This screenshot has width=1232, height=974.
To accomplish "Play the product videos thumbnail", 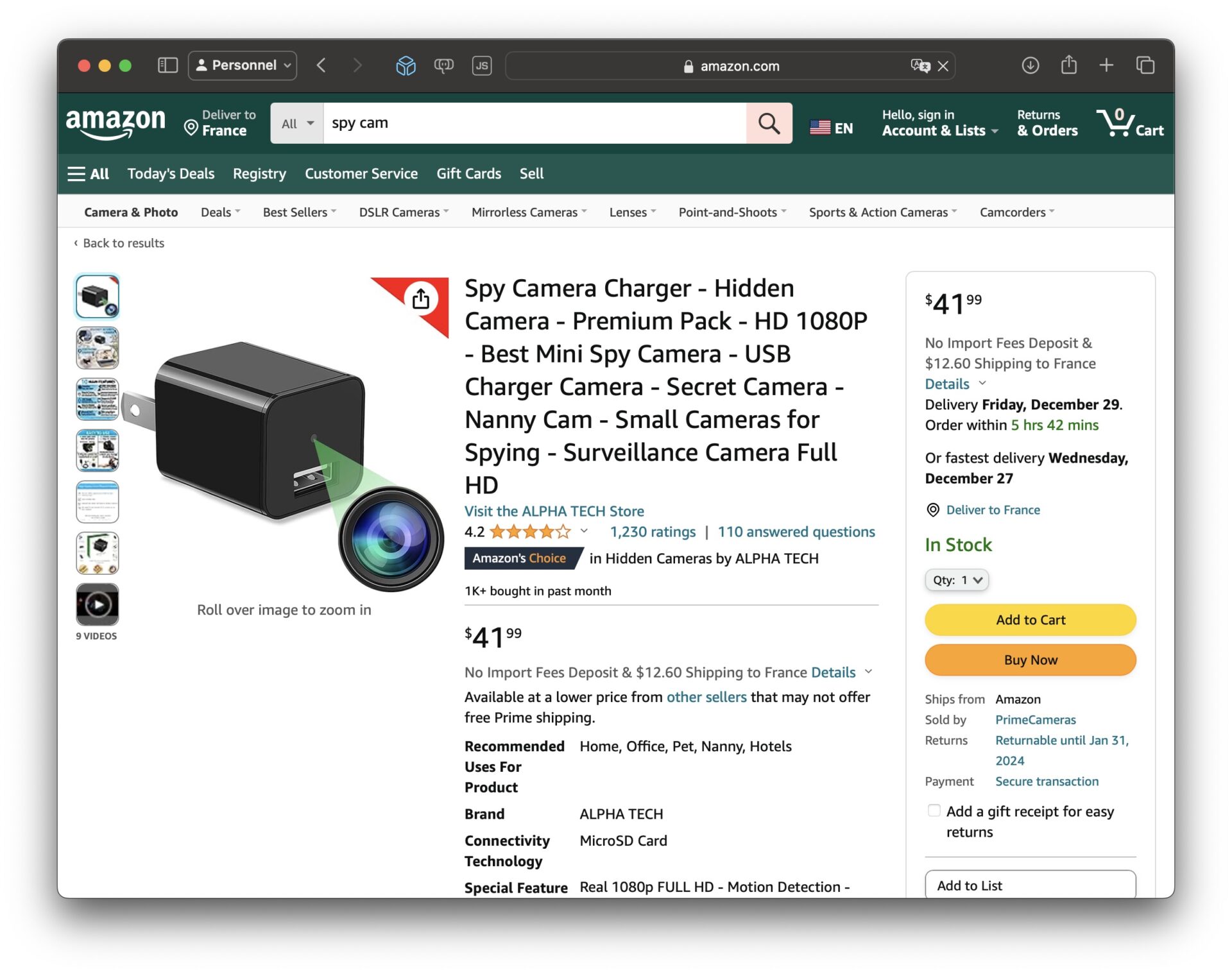I will [x=98, y=604].
